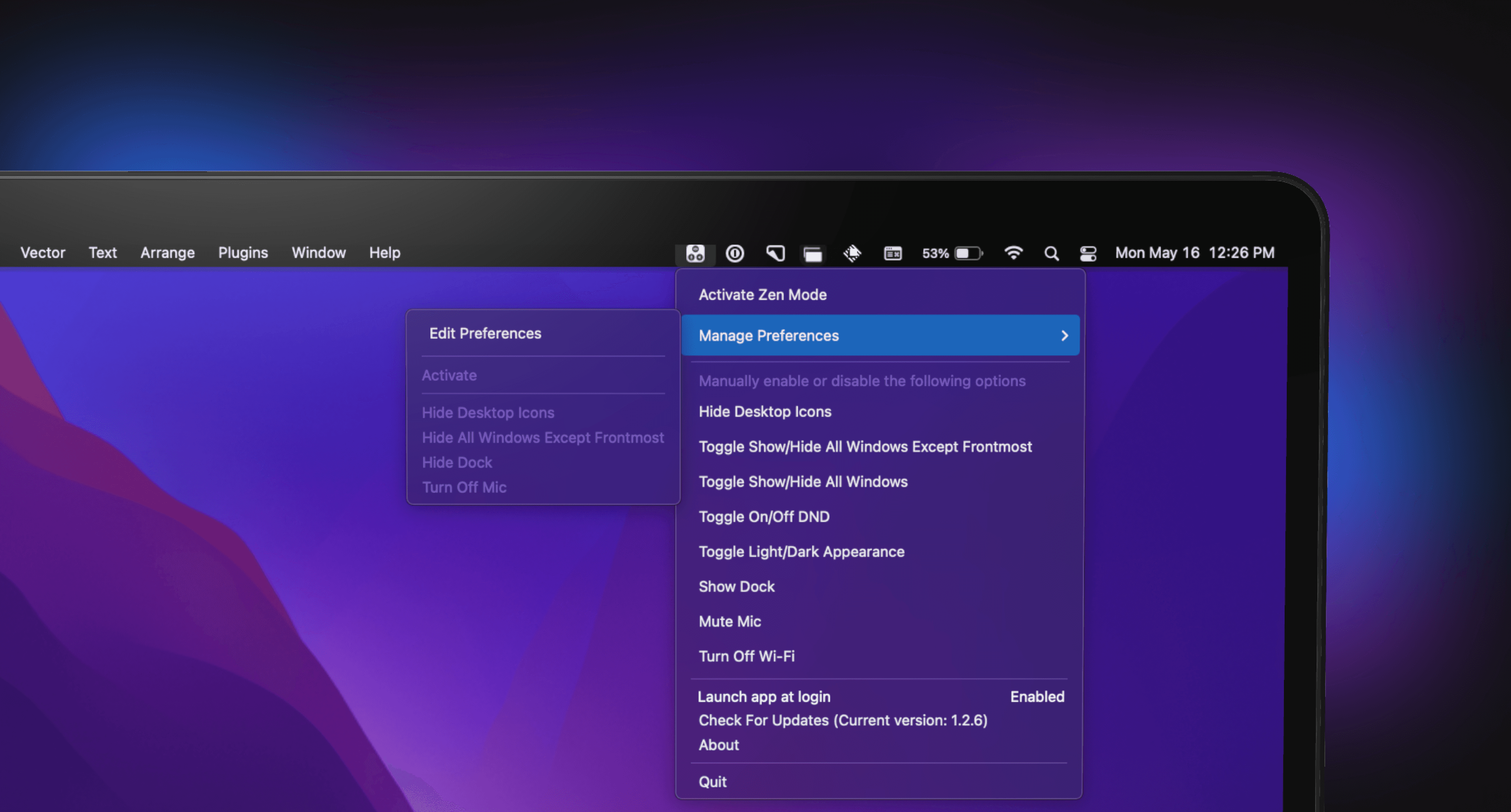Toggle Light/Dark Appearance

pos(801,552)
